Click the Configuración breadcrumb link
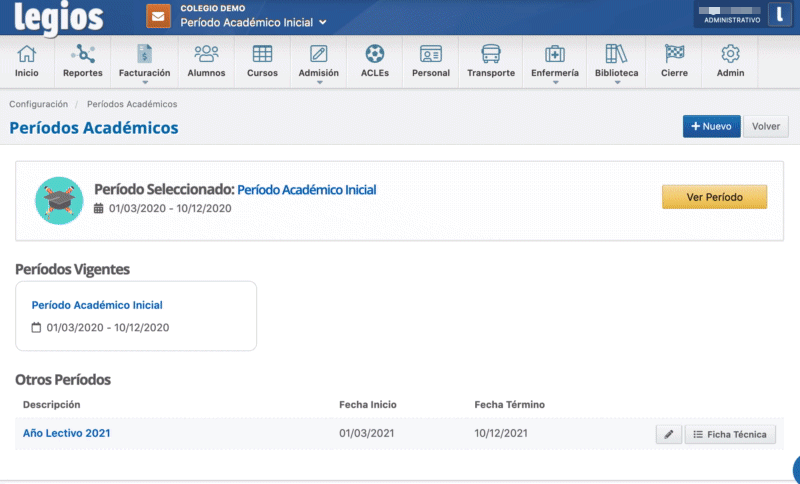 coord(39,104)
